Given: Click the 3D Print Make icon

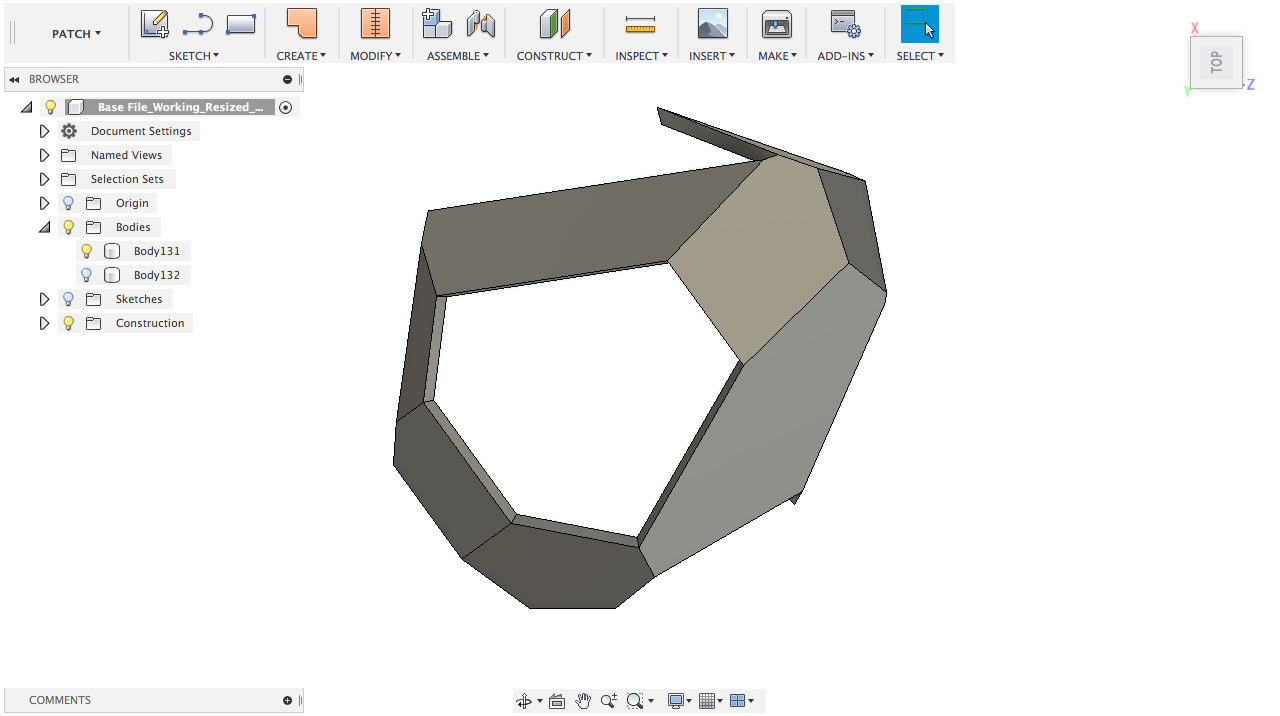Looking at the screenshot, I should (777, 23).
